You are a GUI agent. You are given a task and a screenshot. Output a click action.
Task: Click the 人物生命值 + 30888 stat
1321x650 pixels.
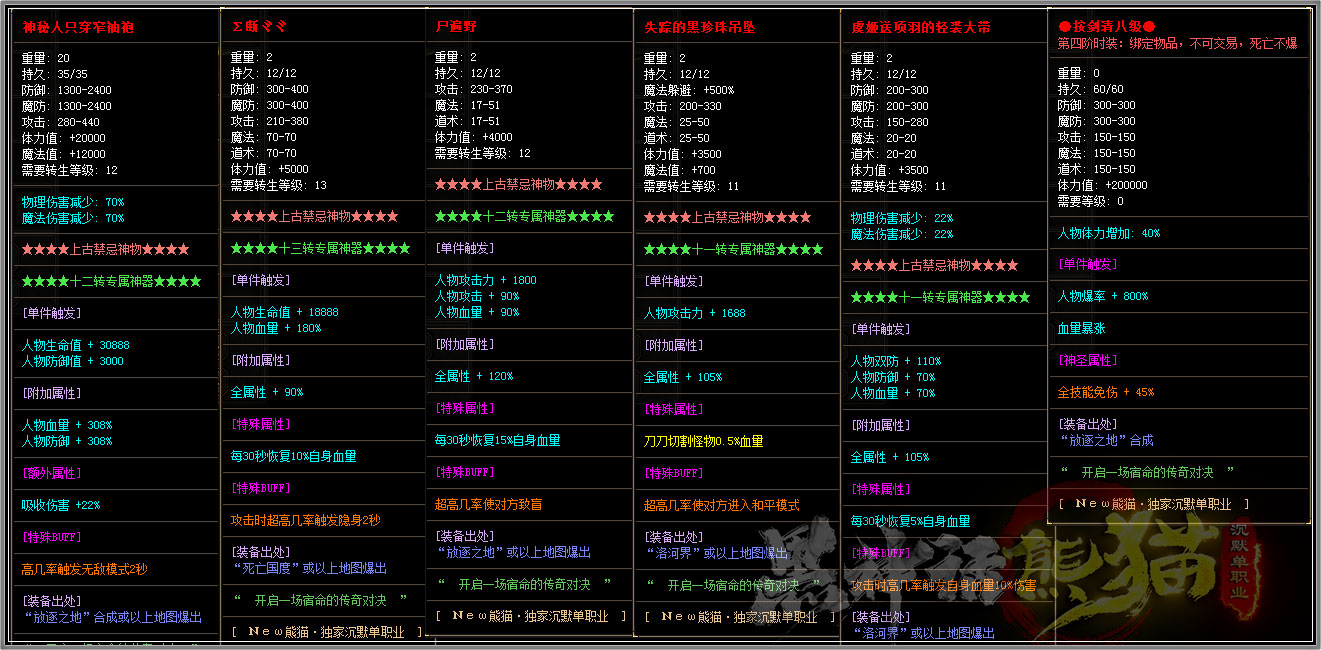point(75,345)
